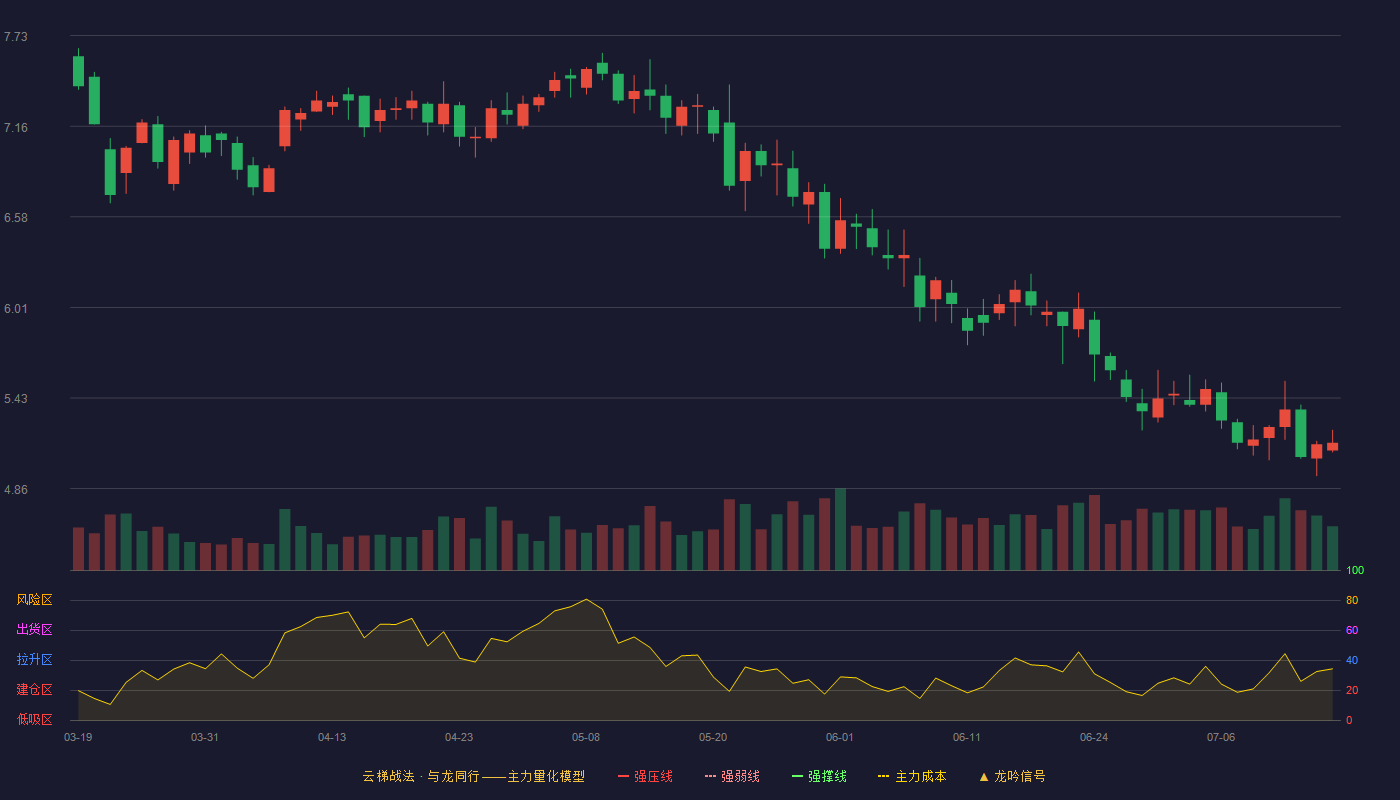Click the orange 80 indicator axis value

pos(1352,601)
